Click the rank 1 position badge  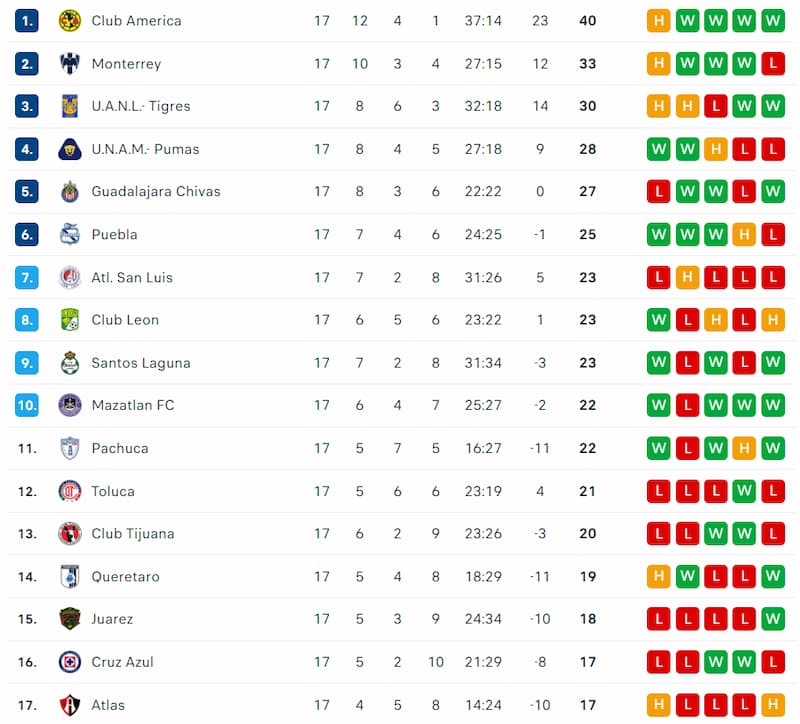click(x=27, y=21)
